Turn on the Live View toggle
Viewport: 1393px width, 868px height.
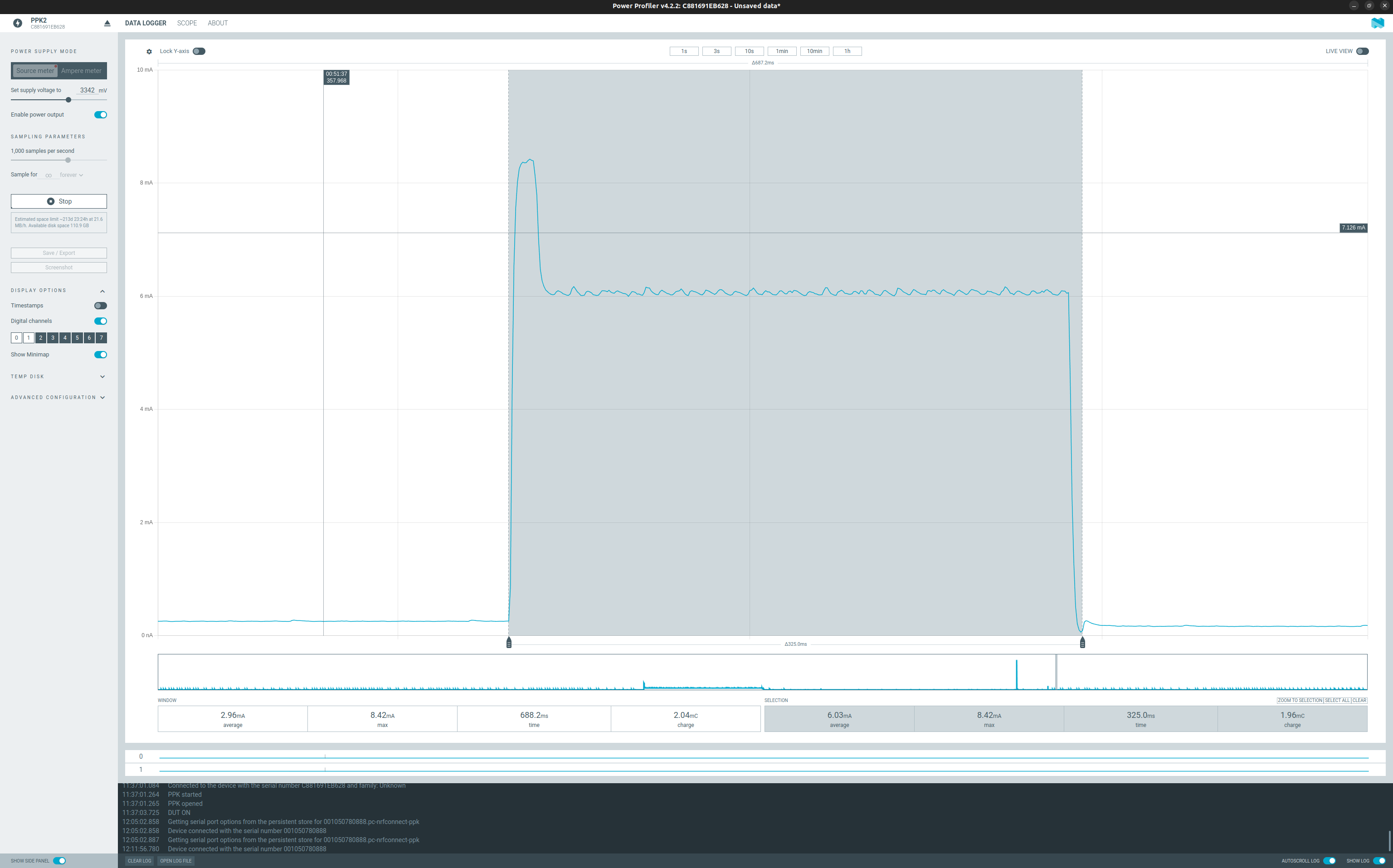(1362, 51)
